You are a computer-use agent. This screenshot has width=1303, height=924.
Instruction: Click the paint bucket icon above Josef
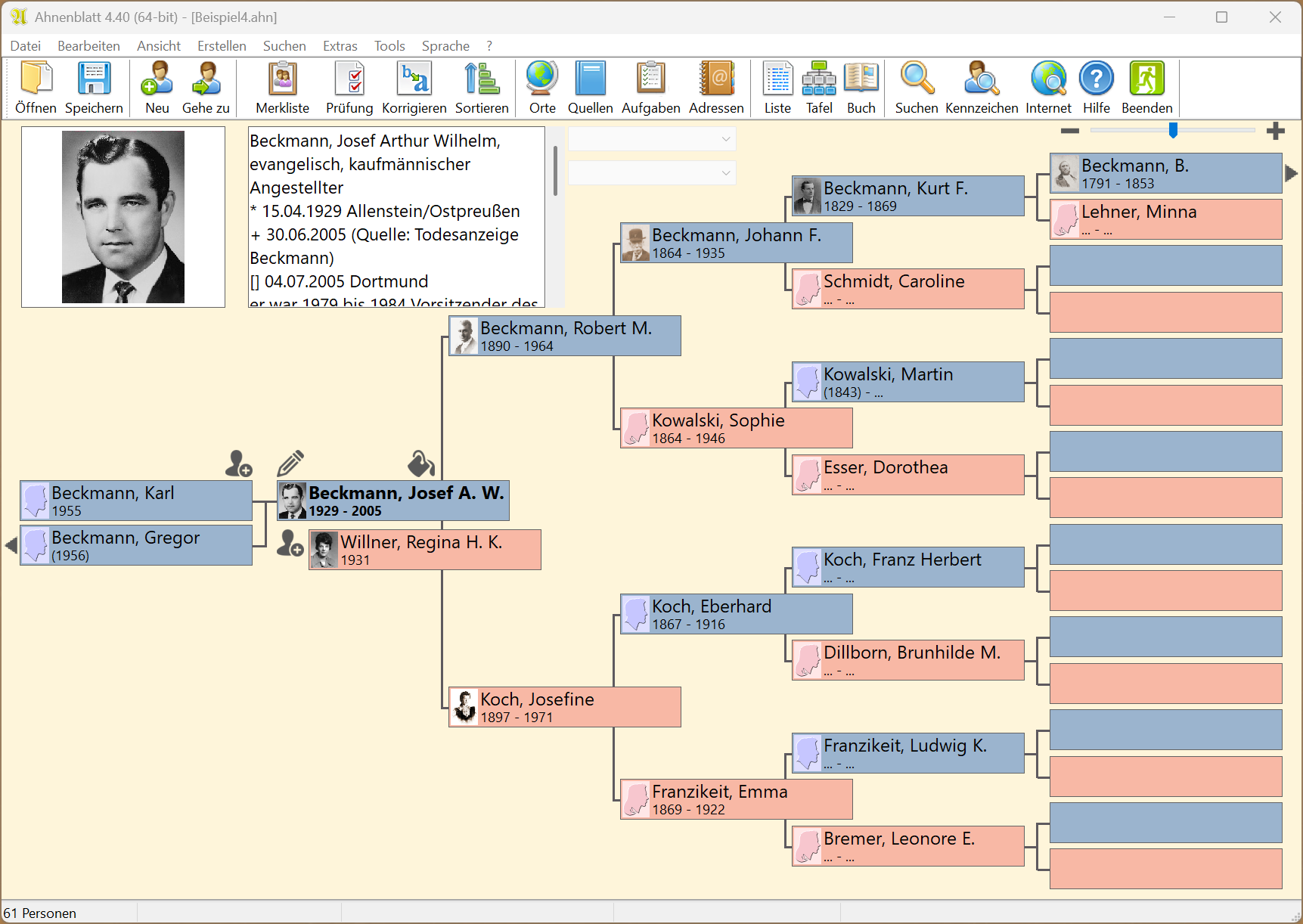pyautogui.click(x=420, y=463)
